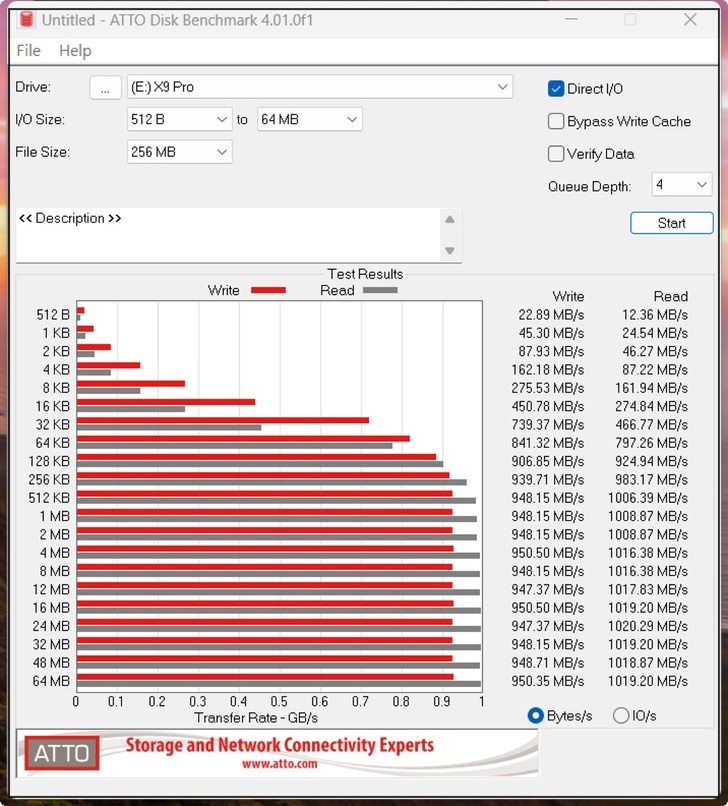Click the browse drive '...' button

[105, 87]
